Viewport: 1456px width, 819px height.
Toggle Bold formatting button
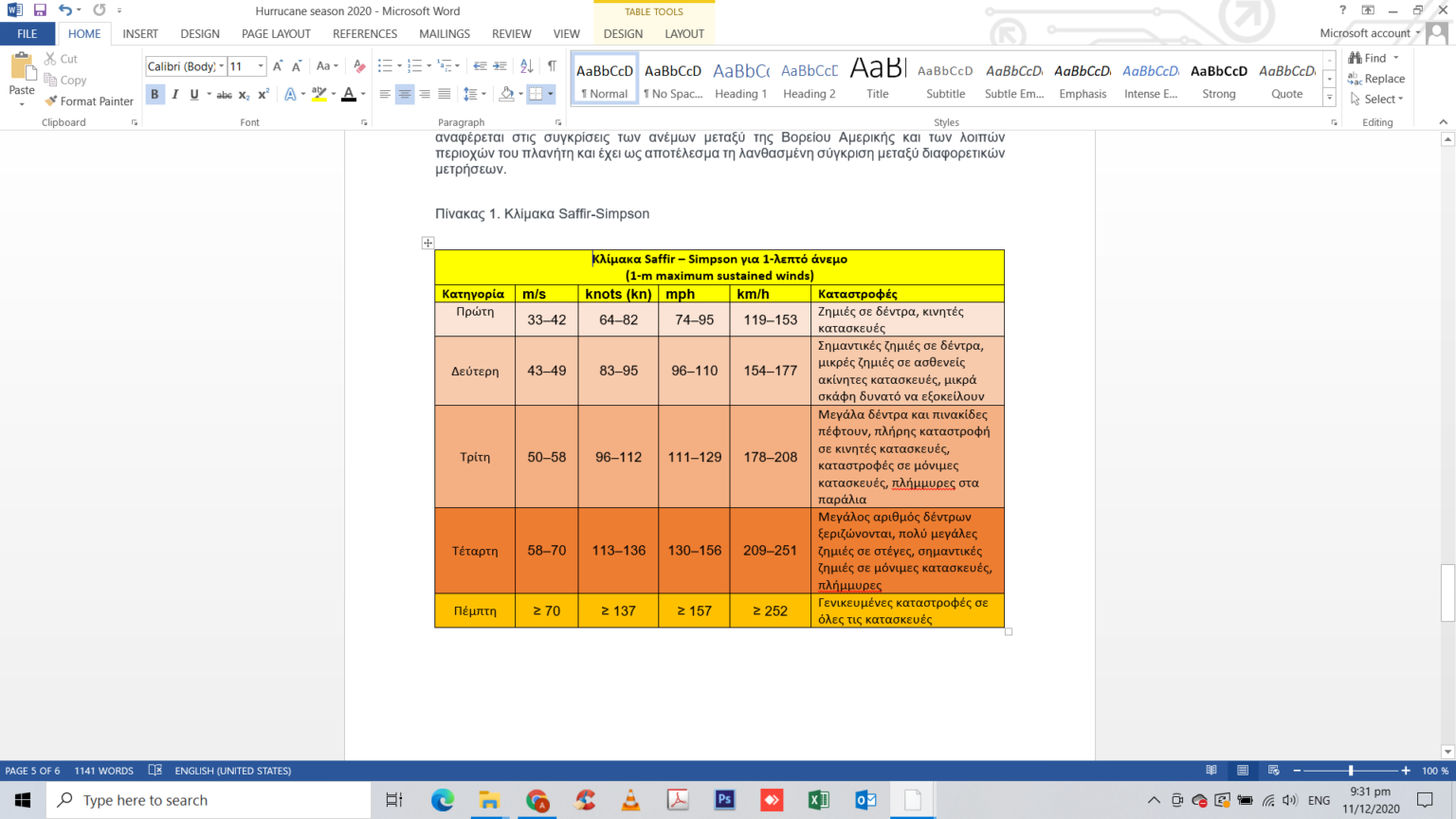(155, 94)
